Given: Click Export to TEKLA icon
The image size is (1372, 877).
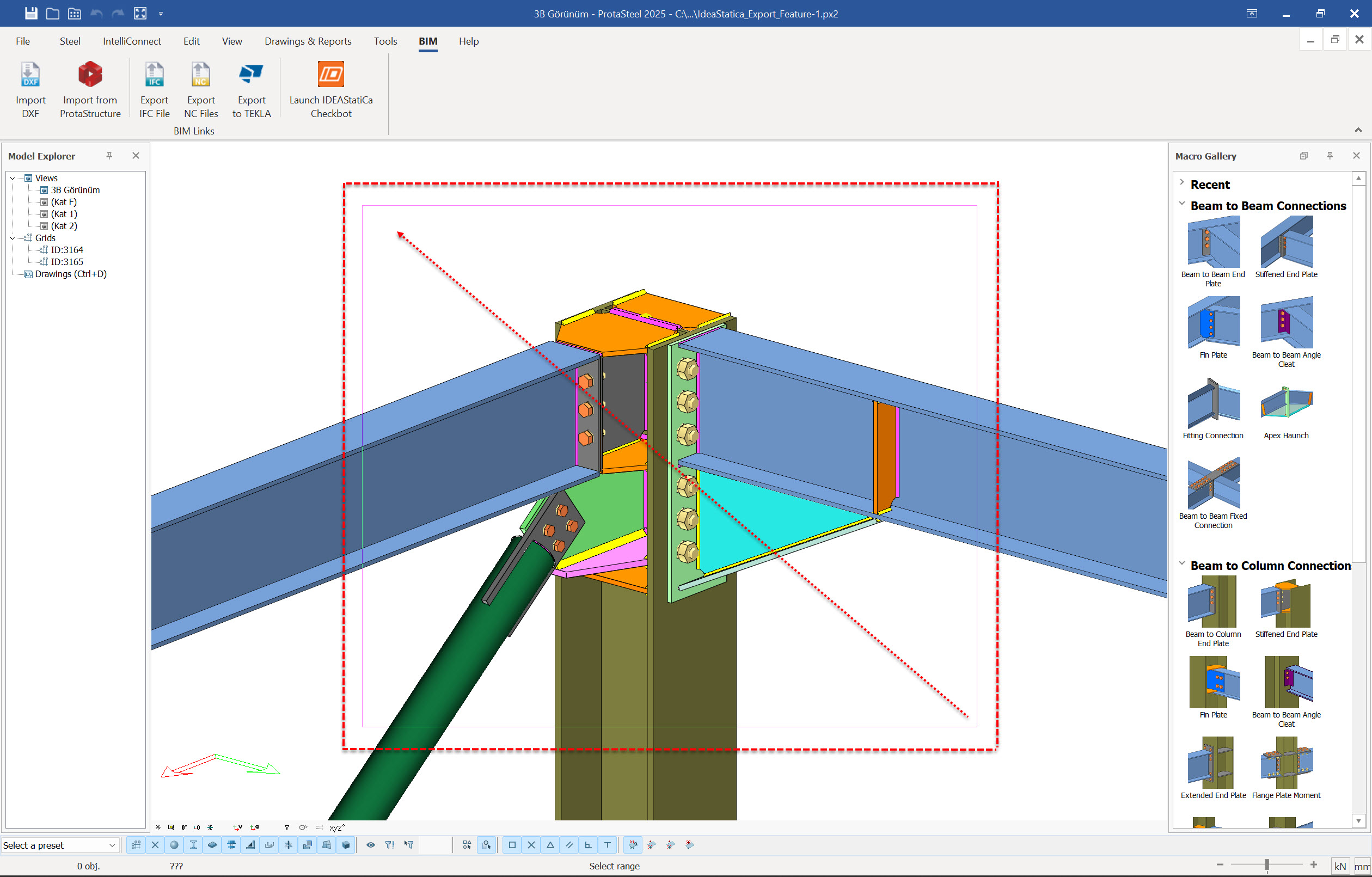Looking at the screenshot, I should click(x=250, y=75).
